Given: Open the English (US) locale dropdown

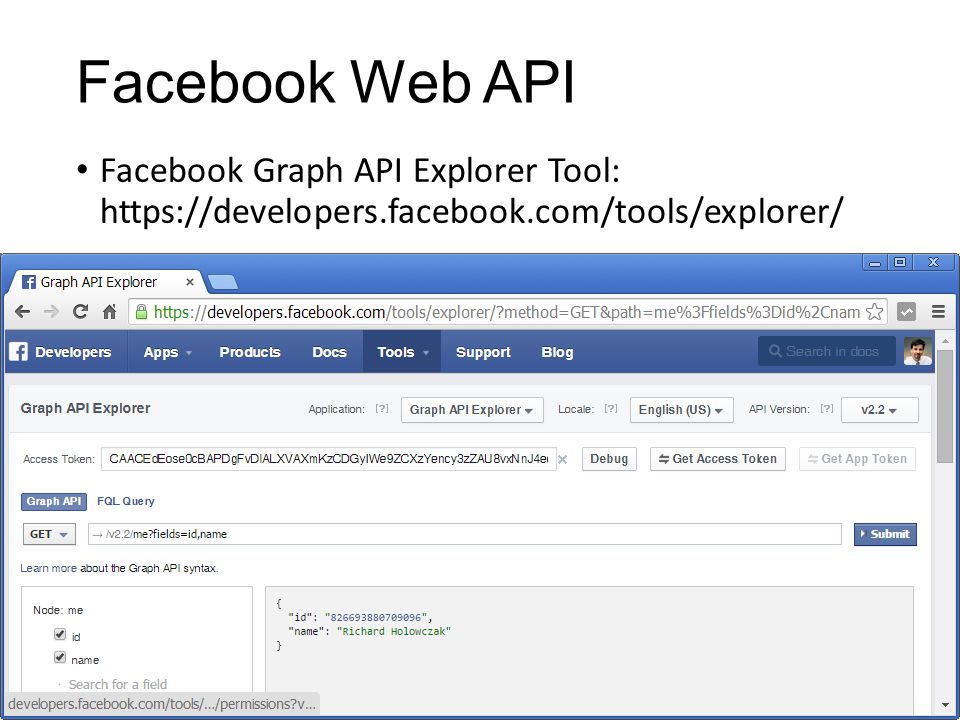Looking at the screenshot, I should click(681, 410).
